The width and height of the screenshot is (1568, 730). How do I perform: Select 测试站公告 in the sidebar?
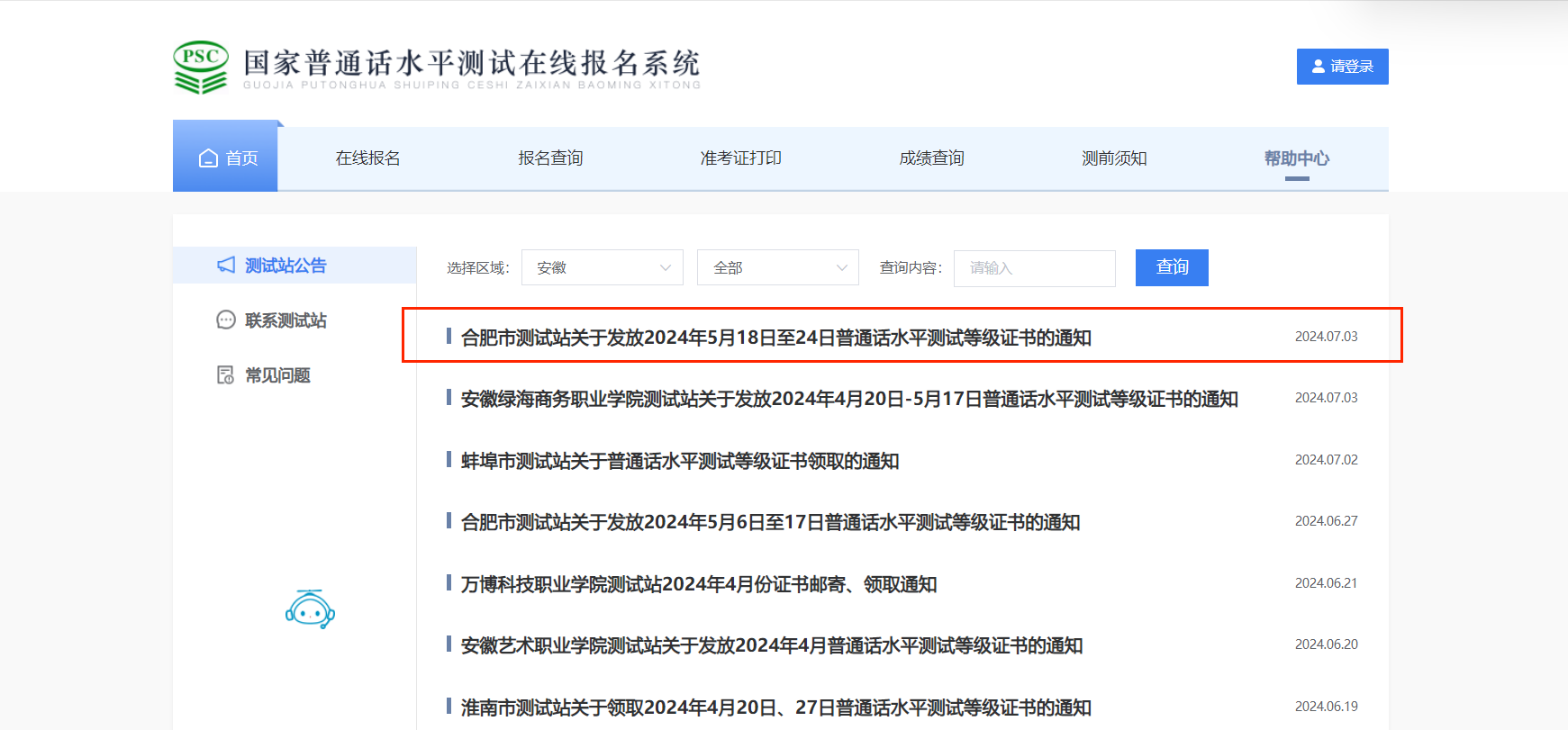coord(295,266)
